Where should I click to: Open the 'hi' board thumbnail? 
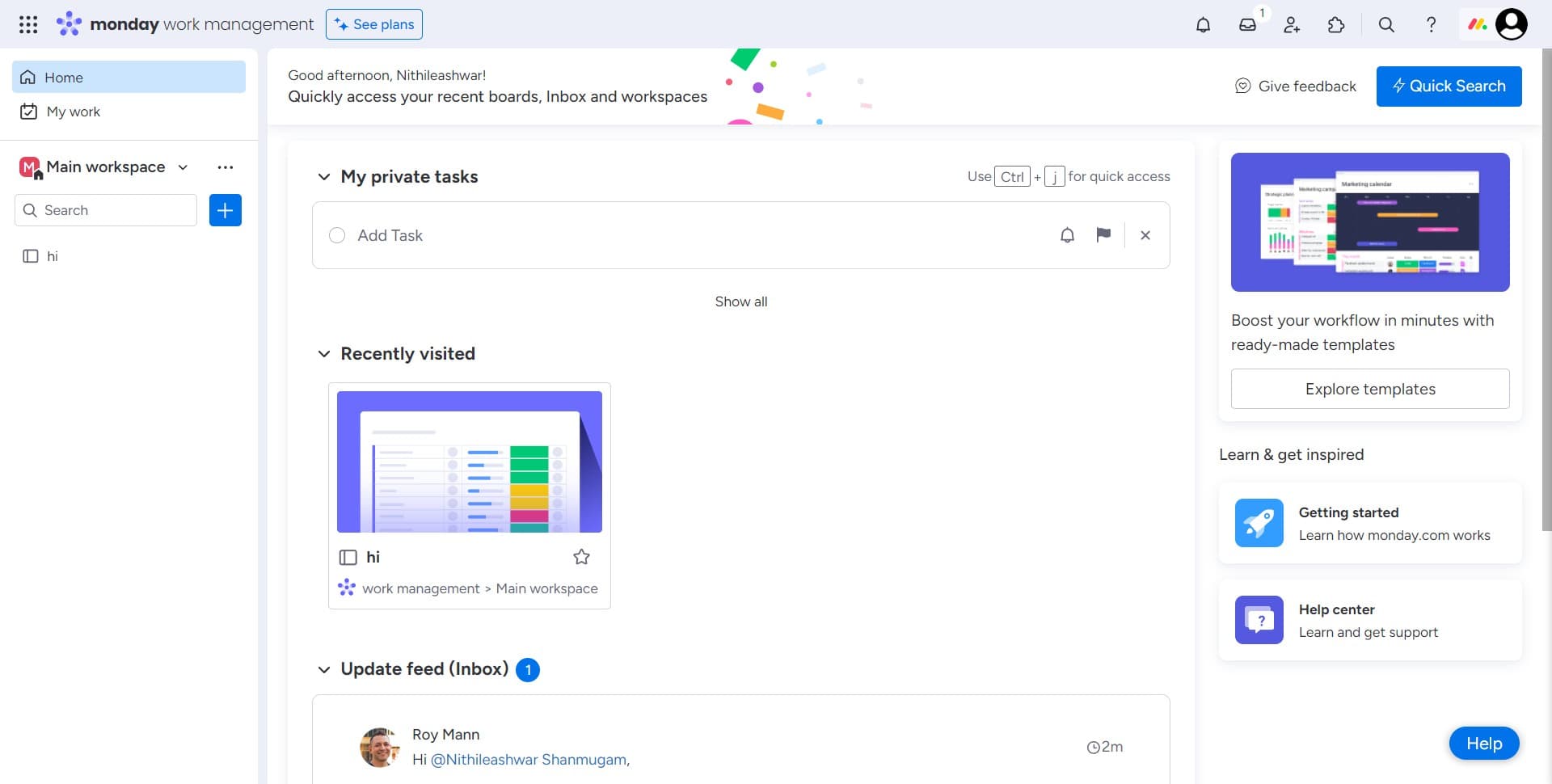pos(469,462)
